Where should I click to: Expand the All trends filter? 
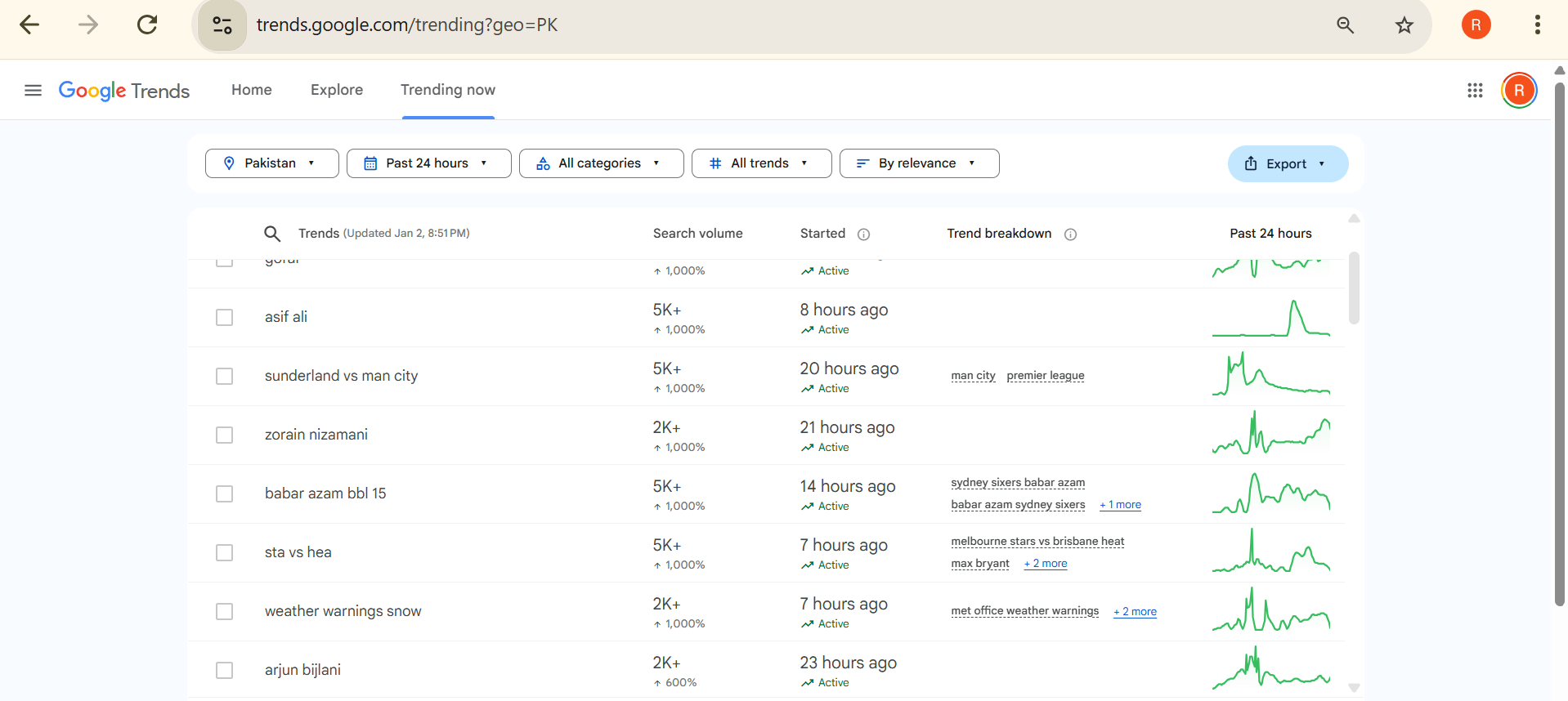[761, 163]
